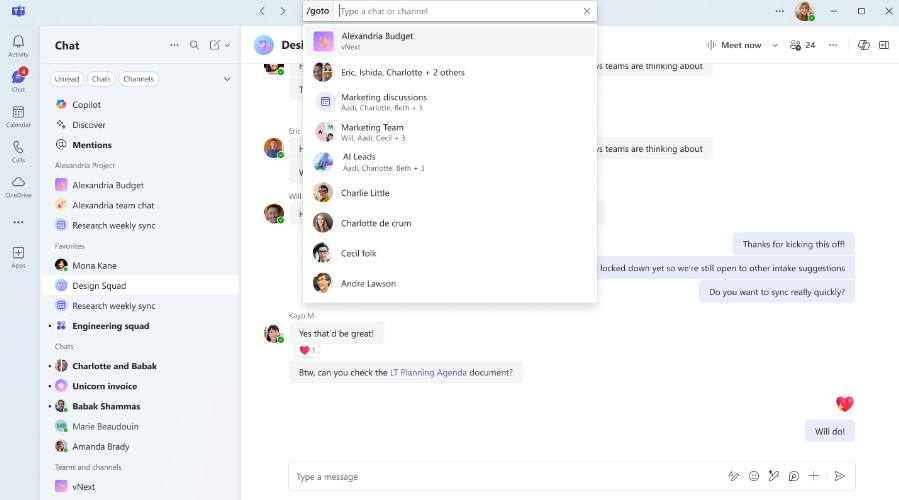The width and height of the screenshot is (899, 500).
Task: Open the Calendar app in the sidebar
Action: pyautogui.click(x=18, y=116)
